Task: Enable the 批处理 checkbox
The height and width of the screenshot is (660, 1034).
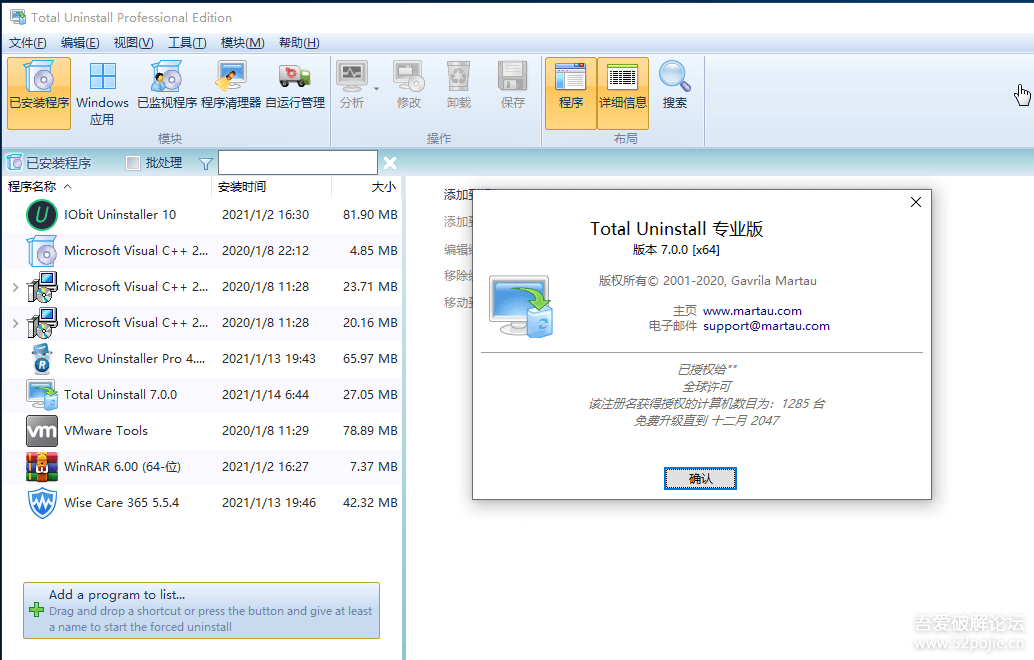Action: pyautogui.click(x=133, y=163)
